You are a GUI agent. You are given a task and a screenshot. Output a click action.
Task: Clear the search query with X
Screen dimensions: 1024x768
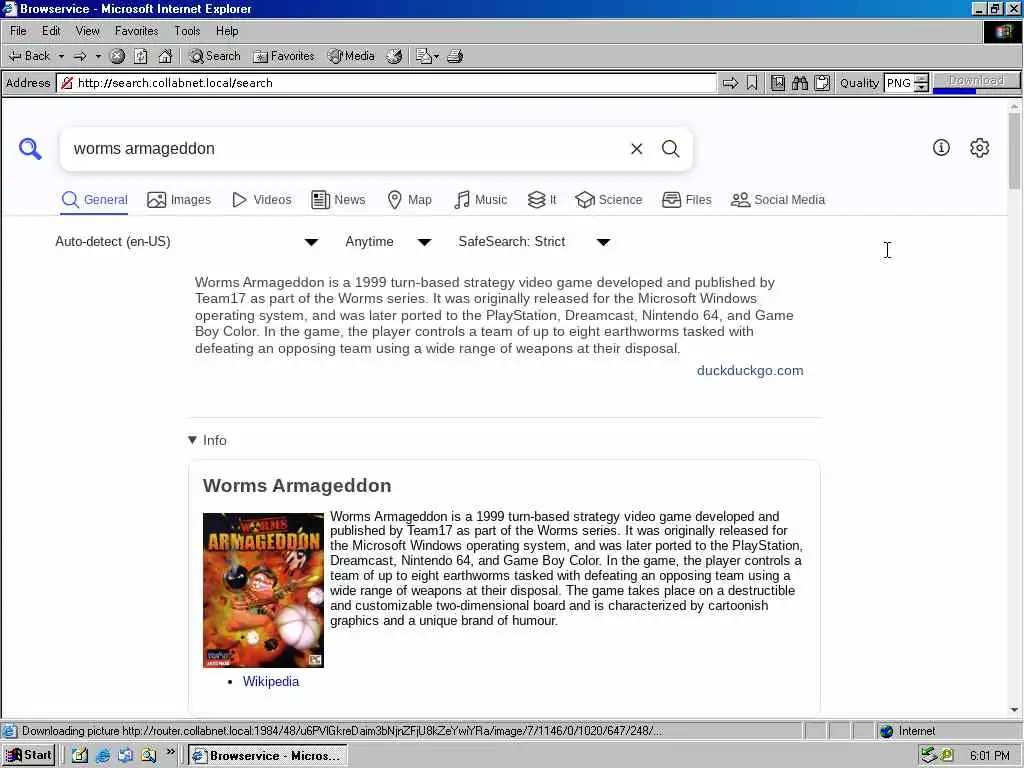point(637,149)
